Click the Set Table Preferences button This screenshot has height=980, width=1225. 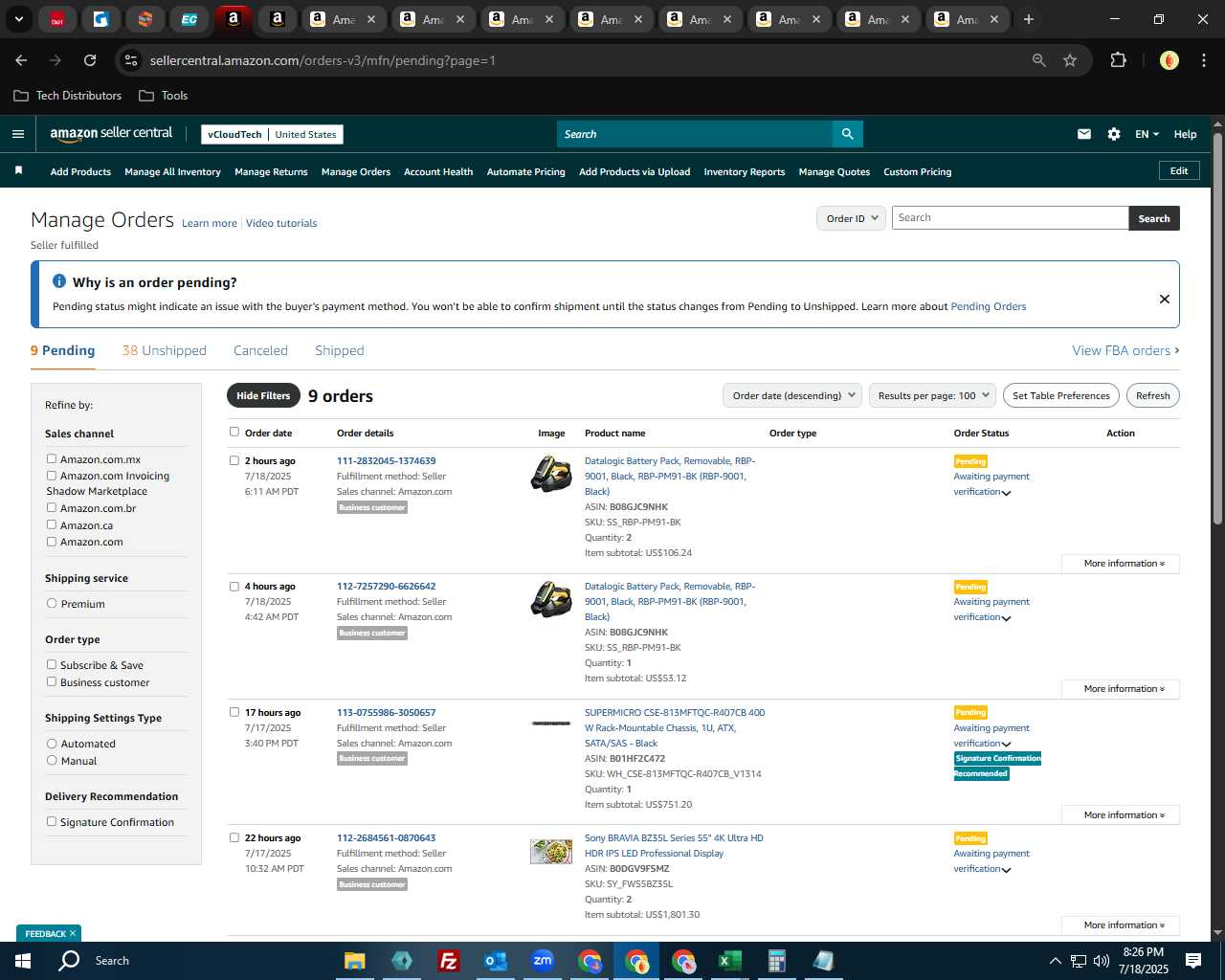(x=1061, y=395)
